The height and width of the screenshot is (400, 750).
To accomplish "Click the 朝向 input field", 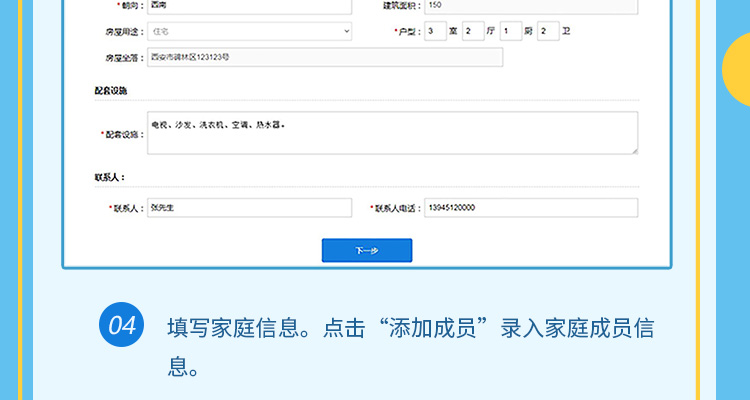I will pyautogui.click(x=250, y=6).
